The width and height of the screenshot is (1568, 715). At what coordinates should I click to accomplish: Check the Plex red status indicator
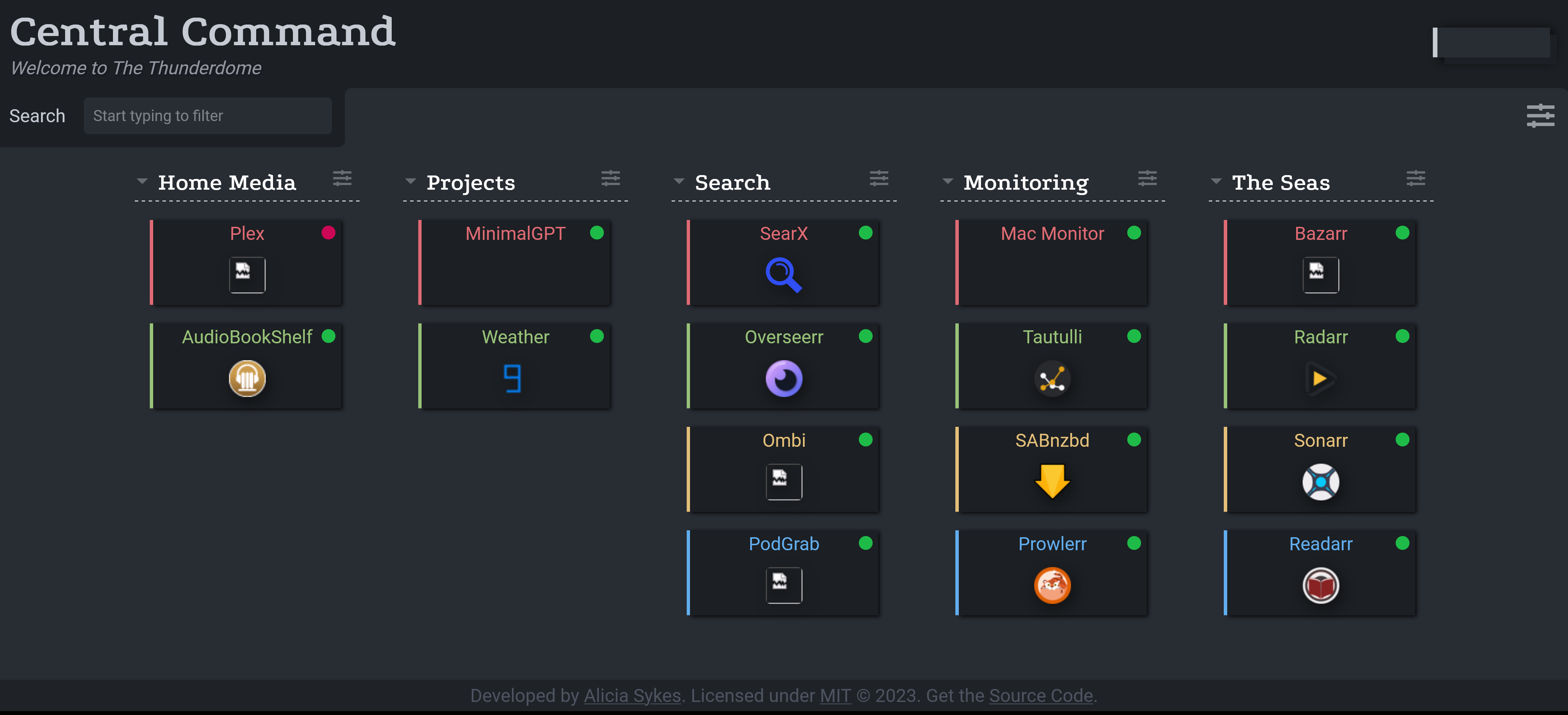[328, 233]
